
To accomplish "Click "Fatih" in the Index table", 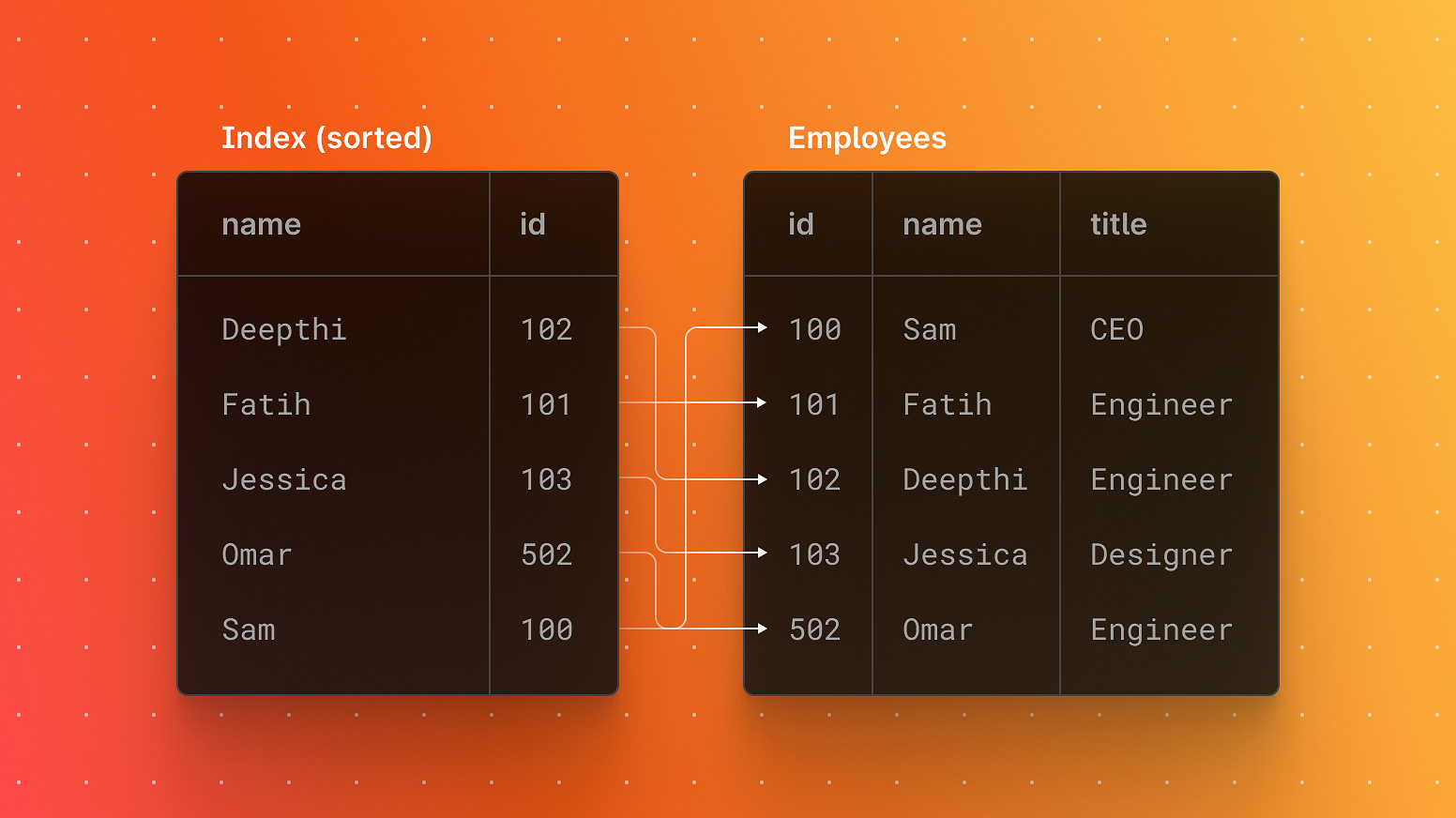I will pos(265,404).
